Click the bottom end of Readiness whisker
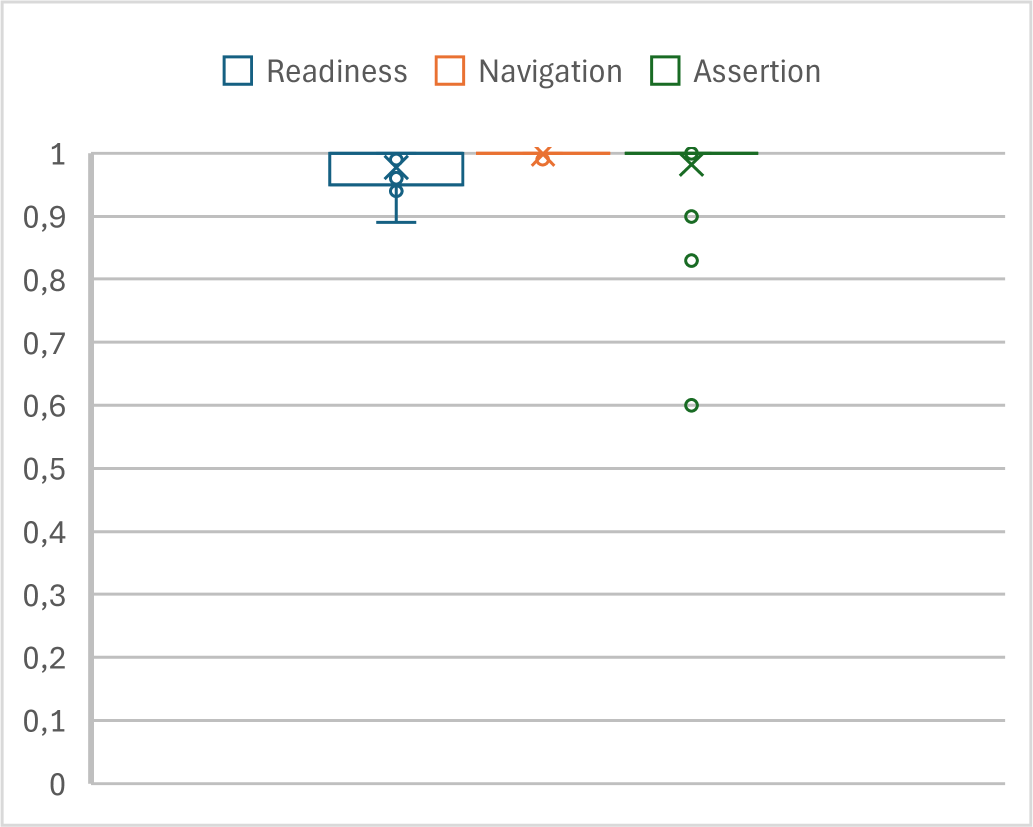The width and height of the screenshot is (1033, 827). click(396, 221)
